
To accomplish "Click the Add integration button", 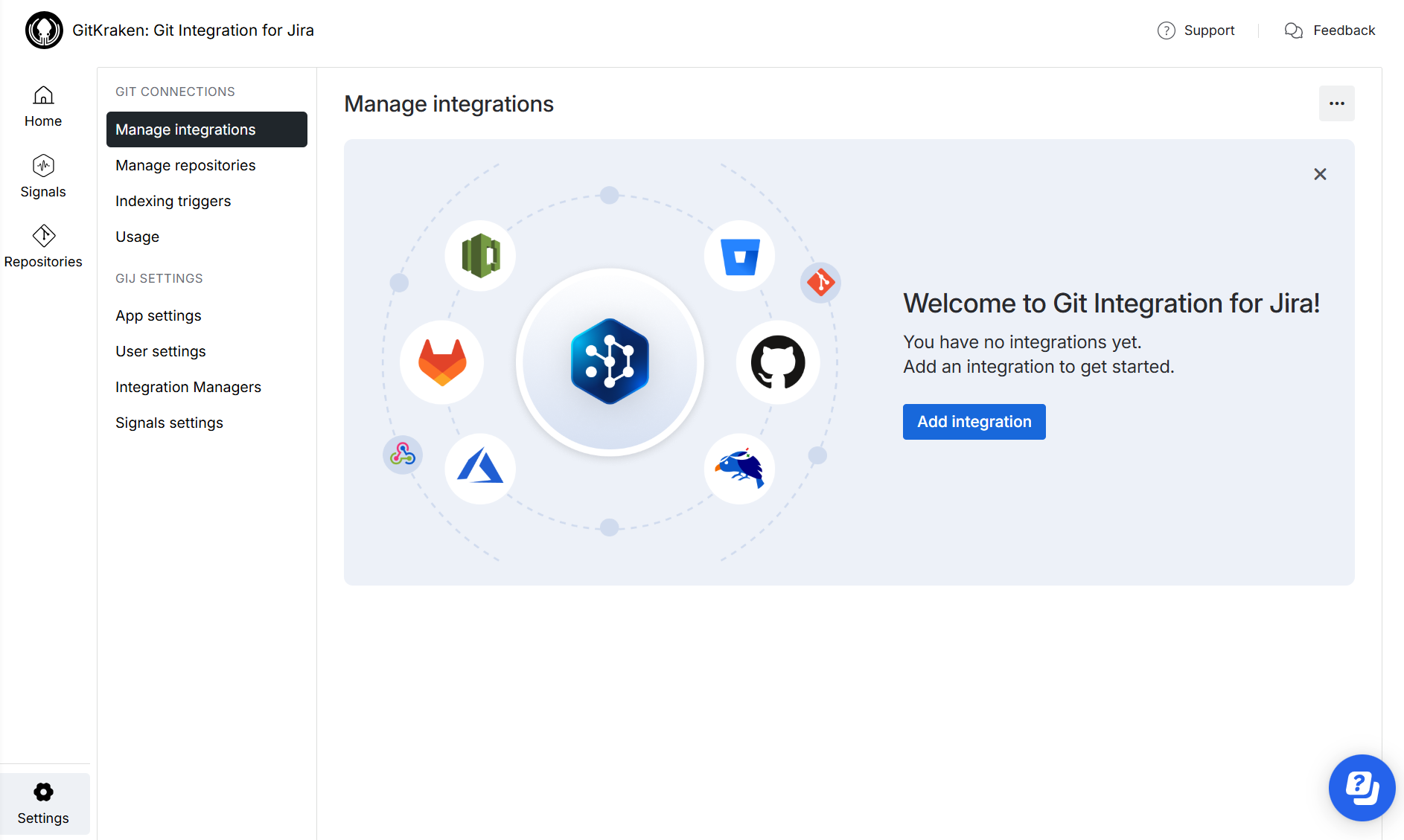I will (974, 422).
